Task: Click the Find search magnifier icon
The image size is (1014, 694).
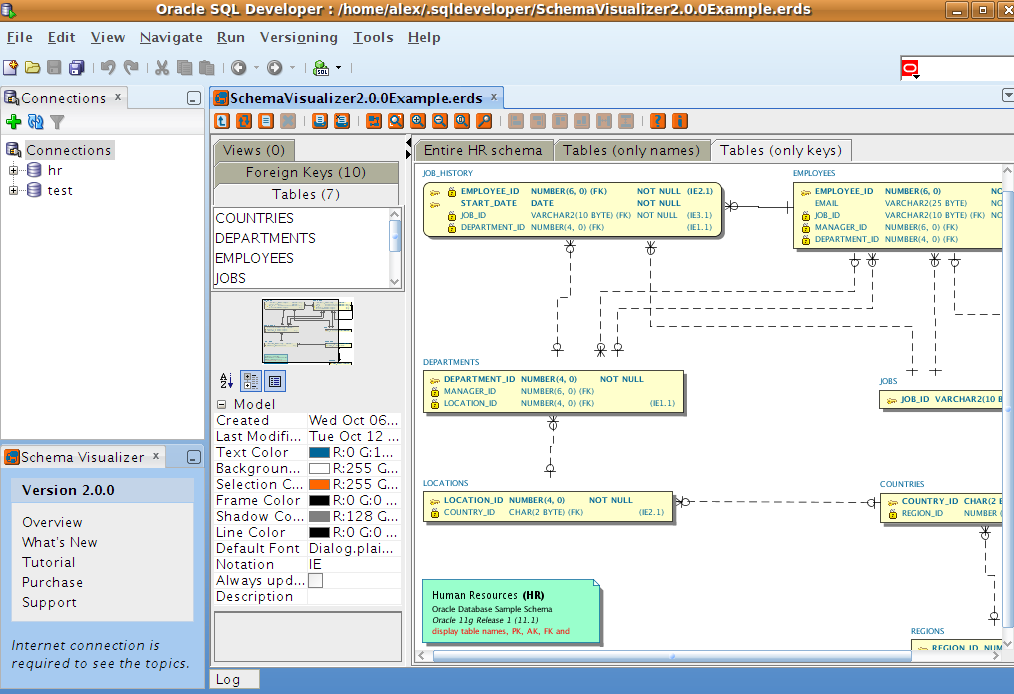Action: tap(484, 121)
